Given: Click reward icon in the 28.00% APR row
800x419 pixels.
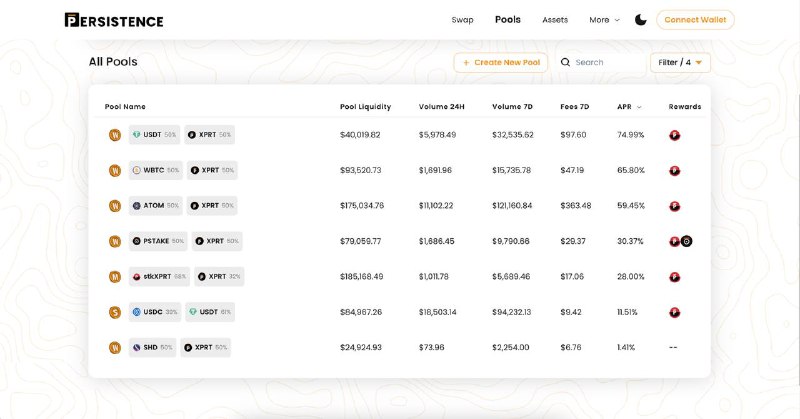Looking at the screenshot, I should pyautogui.click(x=674, y=277).
